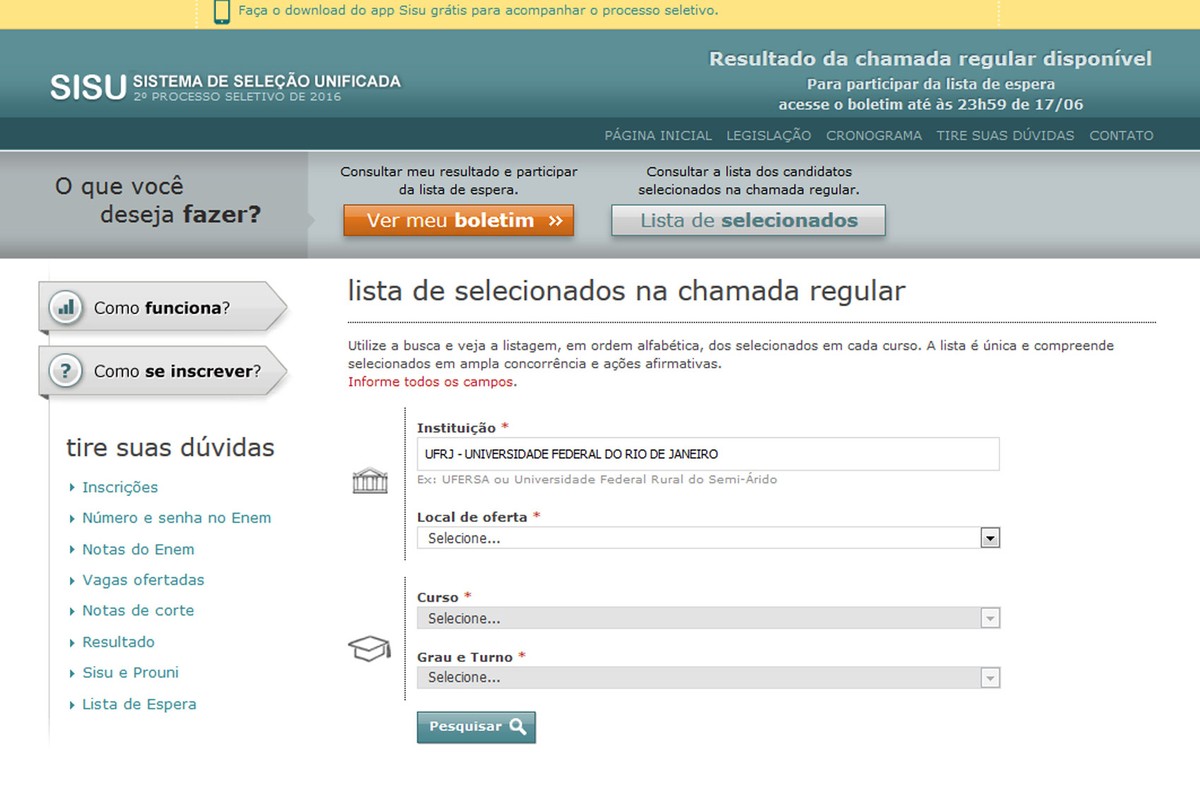
Task: Open TIRE SUAS DÚVIDAS menu item
Action: pyautogui.click(x=1005, y=135)
